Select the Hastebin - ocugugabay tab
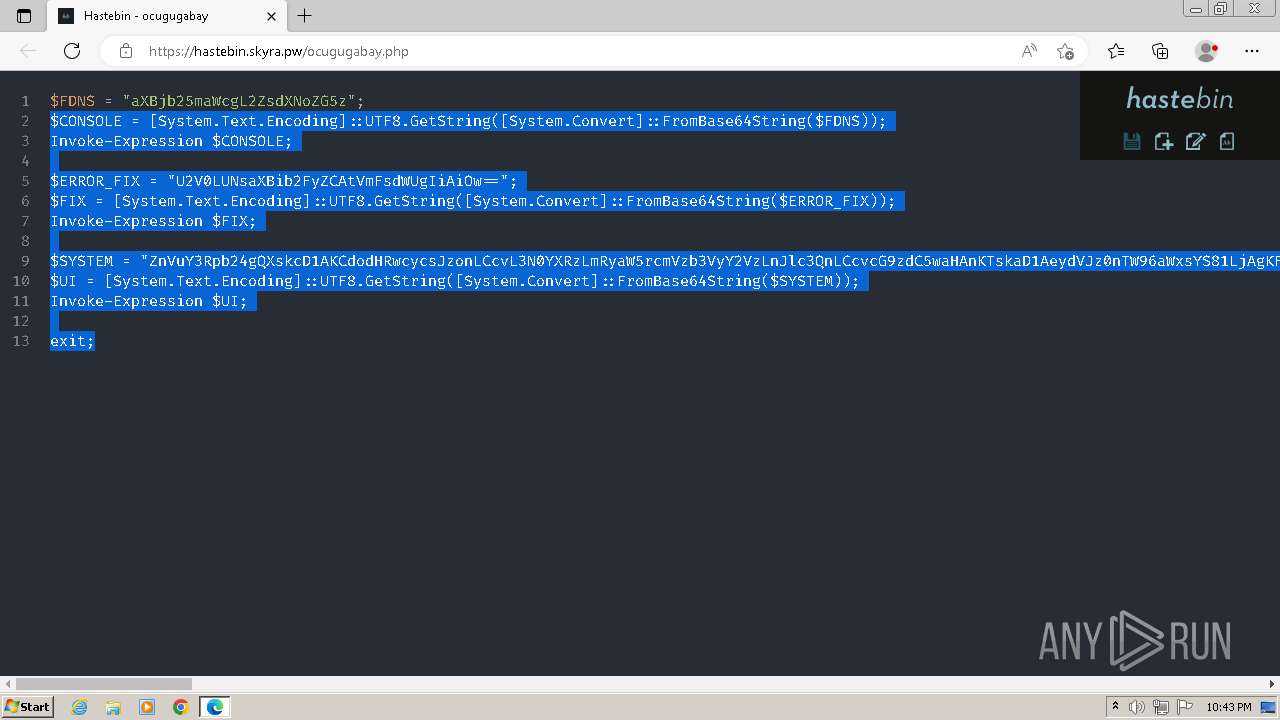This screenshot has width=1280, height=720. 167,16
